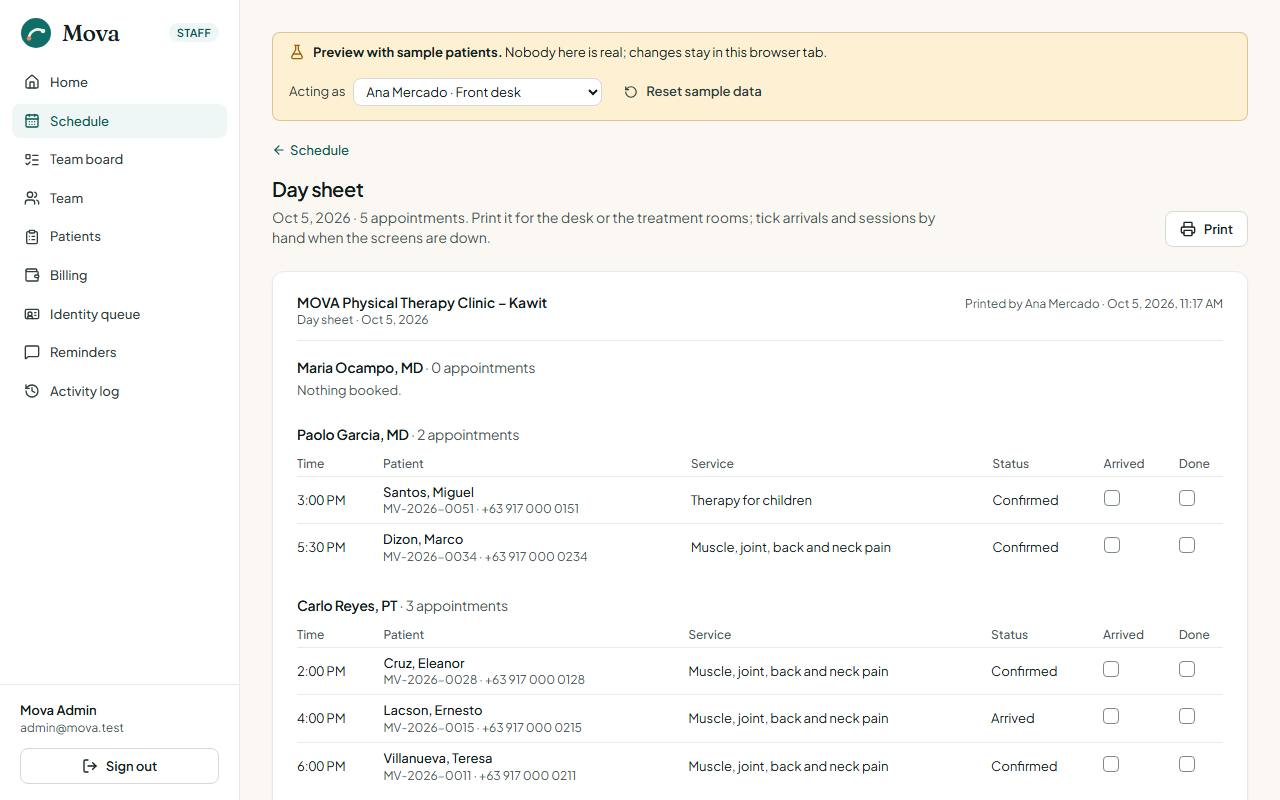The image size is (1280, 800).
Task: Tick Arrived for Lacson, Ernesto
Action: pos(1111,716)
